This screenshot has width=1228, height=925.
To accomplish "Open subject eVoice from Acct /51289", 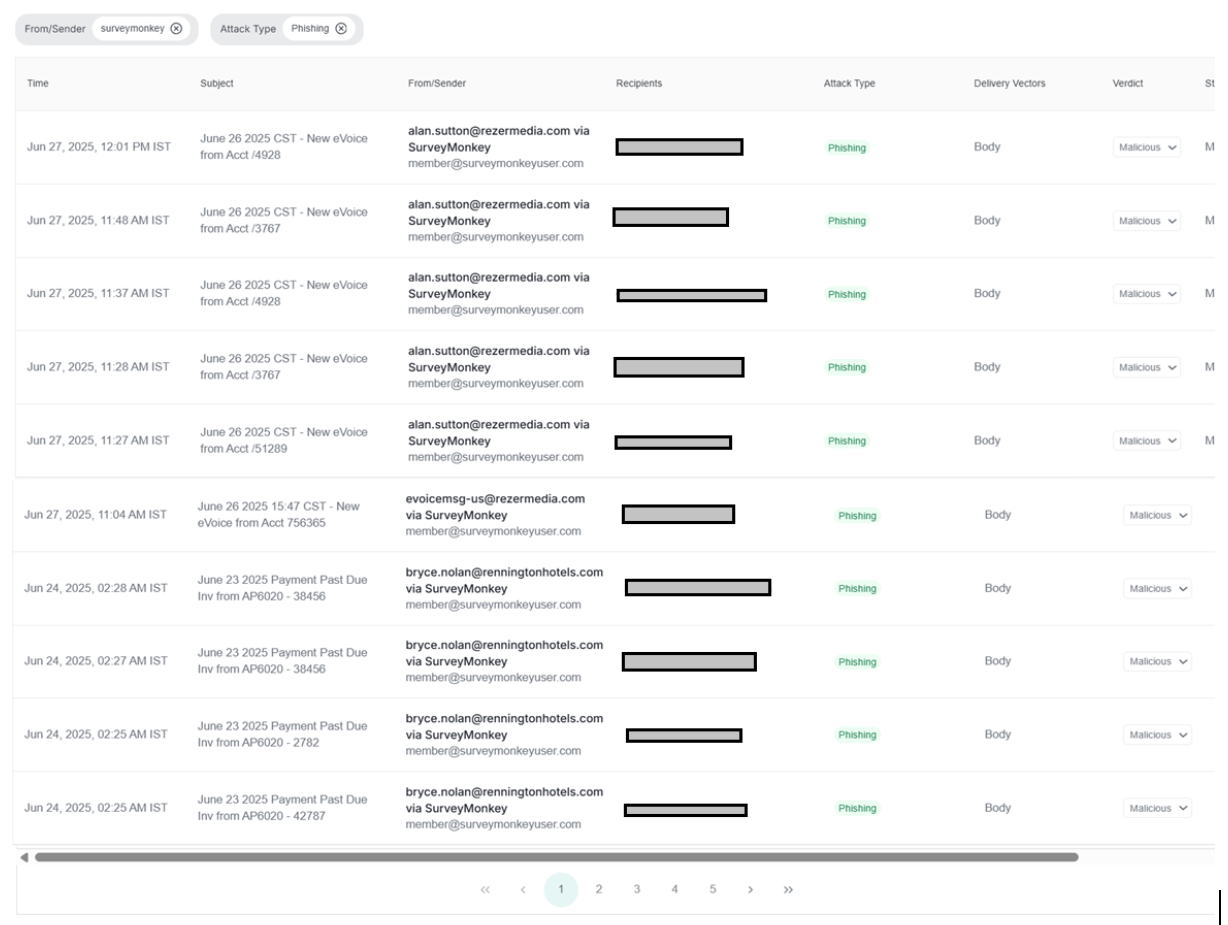I will (284, 440).
